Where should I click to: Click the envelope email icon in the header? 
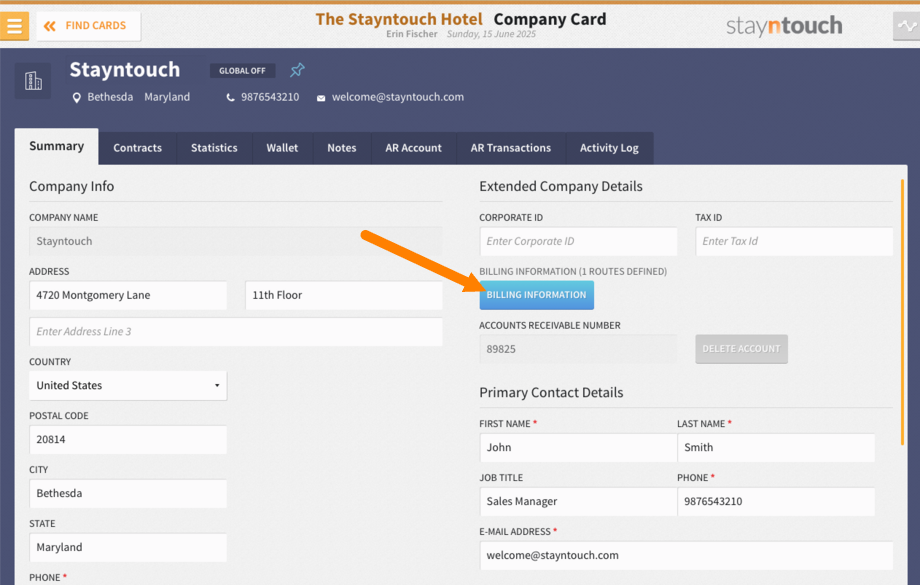click(x=321, y=98)
